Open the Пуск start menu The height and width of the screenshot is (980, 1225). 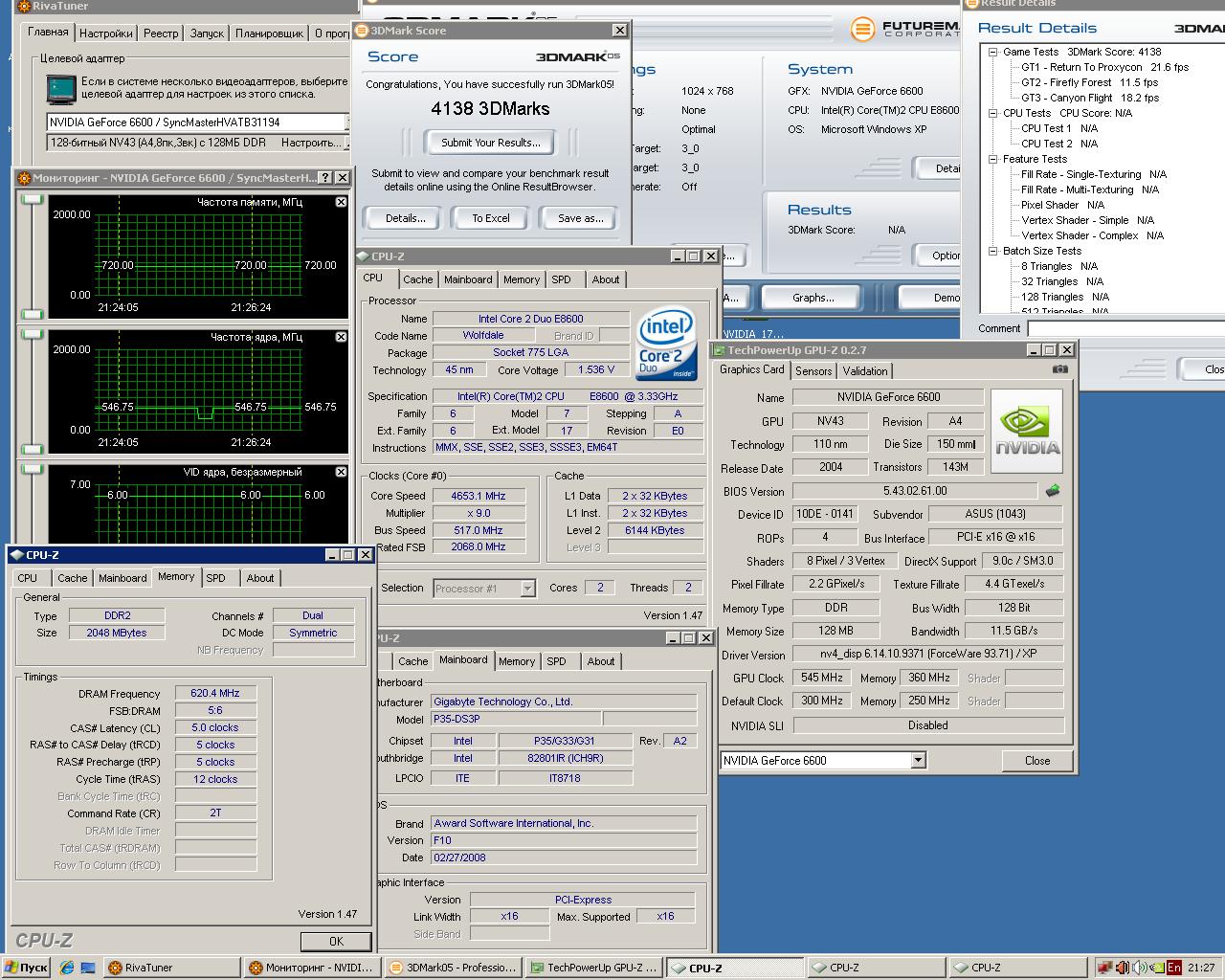pos(26,968)
